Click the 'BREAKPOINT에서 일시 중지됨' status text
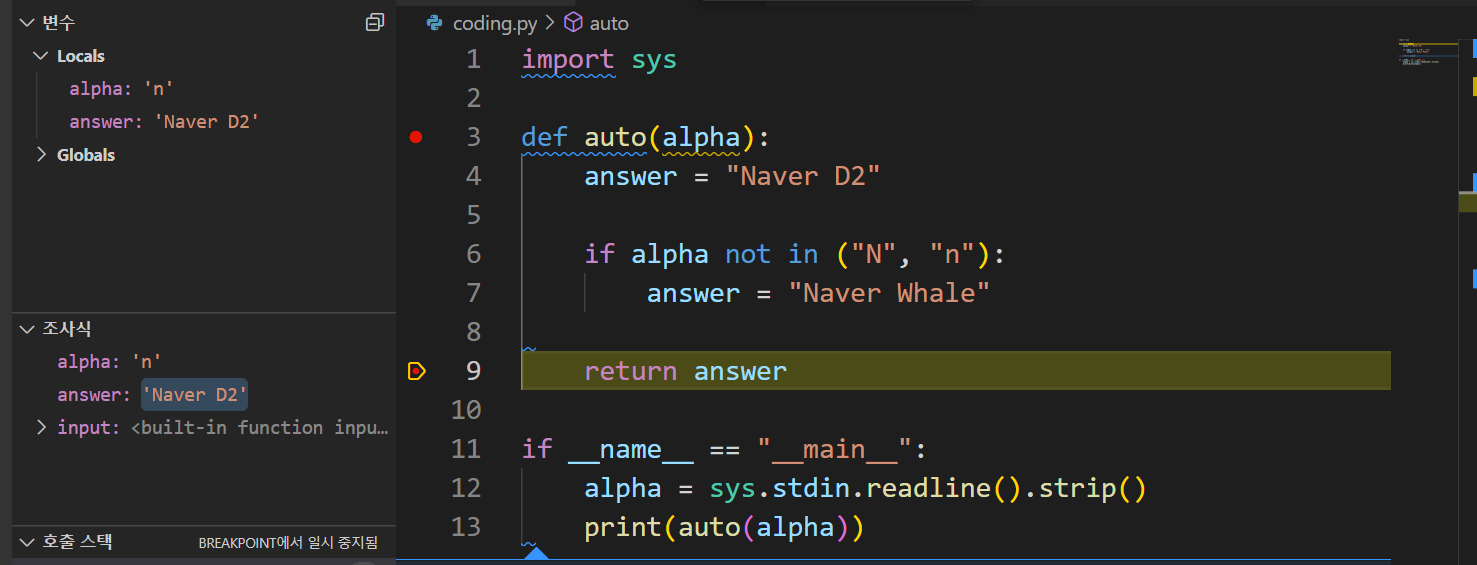 click(288, 543)
